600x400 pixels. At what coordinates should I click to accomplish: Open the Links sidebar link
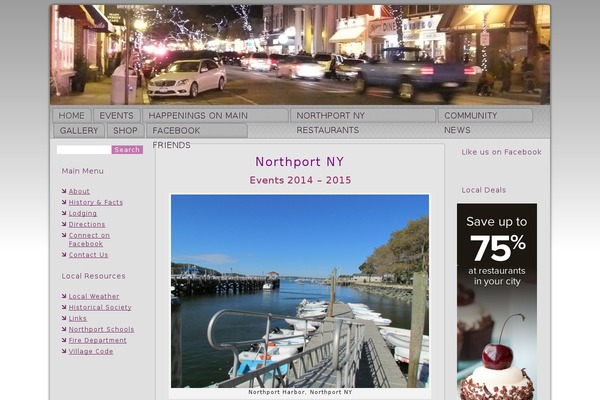tap(78, 318)
